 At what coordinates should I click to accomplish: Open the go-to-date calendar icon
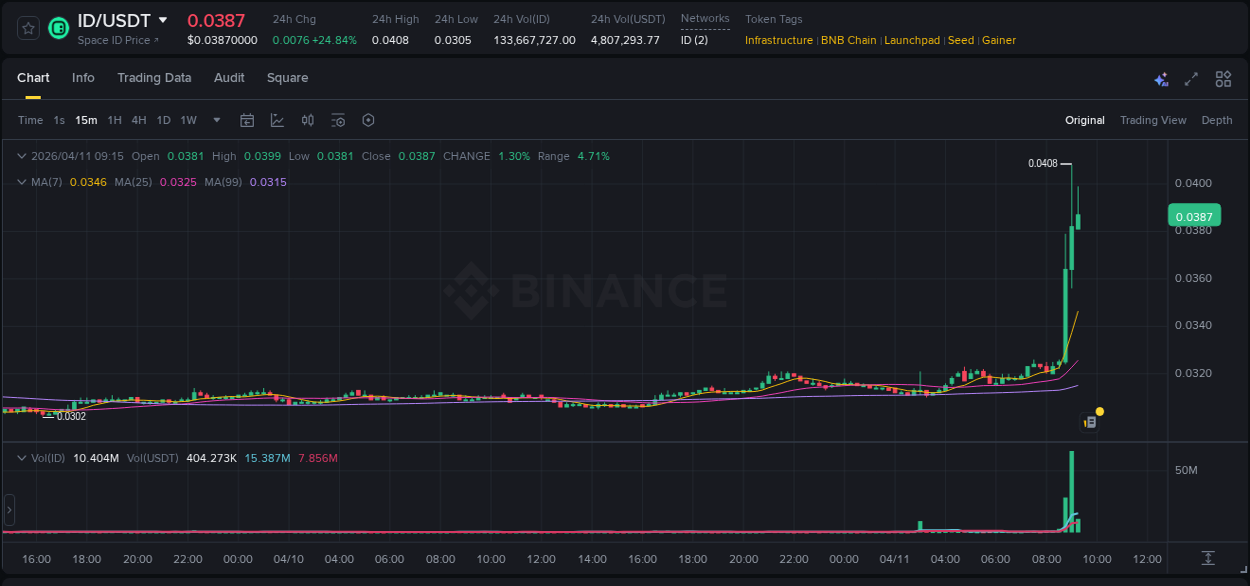coord(247,120)
